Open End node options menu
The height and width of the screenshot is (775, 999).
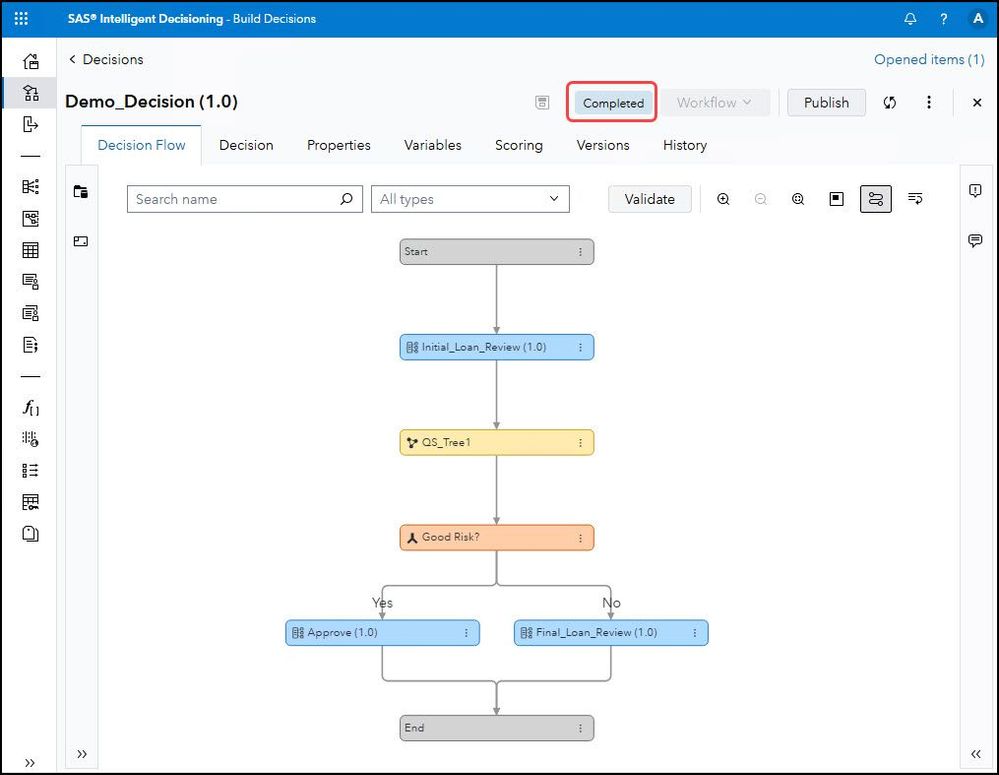pos(580,728)
